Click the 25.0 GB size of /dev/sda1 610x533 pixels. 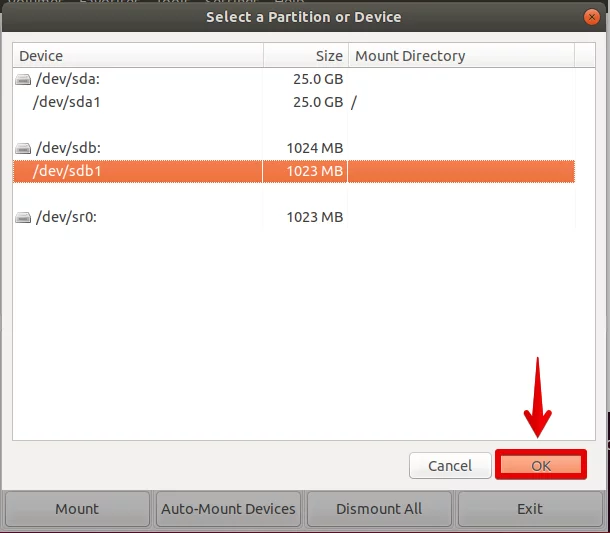[318, 102]
